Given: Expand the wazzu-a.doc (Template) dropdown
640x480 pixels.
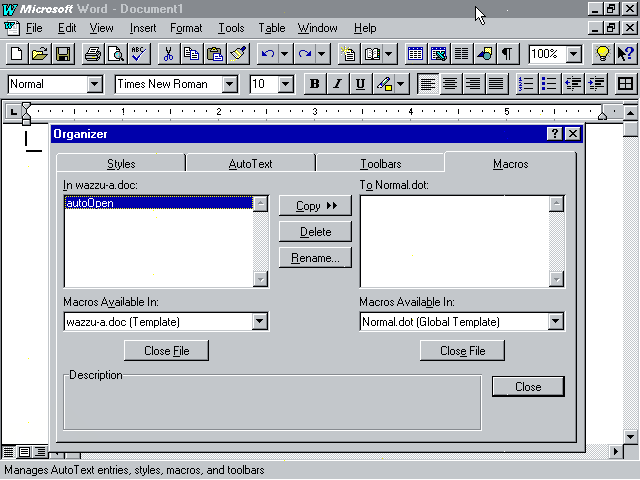Looking at the screenshot, I should pyautogui.click(x=260, y=322).
